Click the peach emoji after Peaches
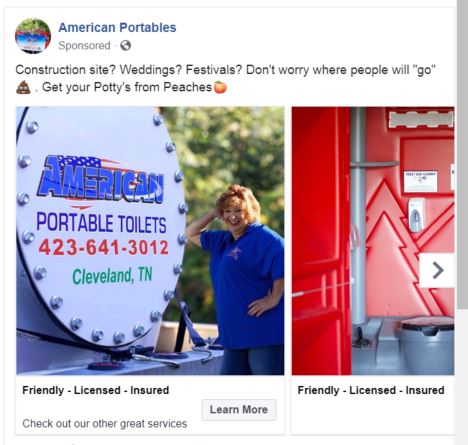The image size is (468, 445). click(220, 87)
